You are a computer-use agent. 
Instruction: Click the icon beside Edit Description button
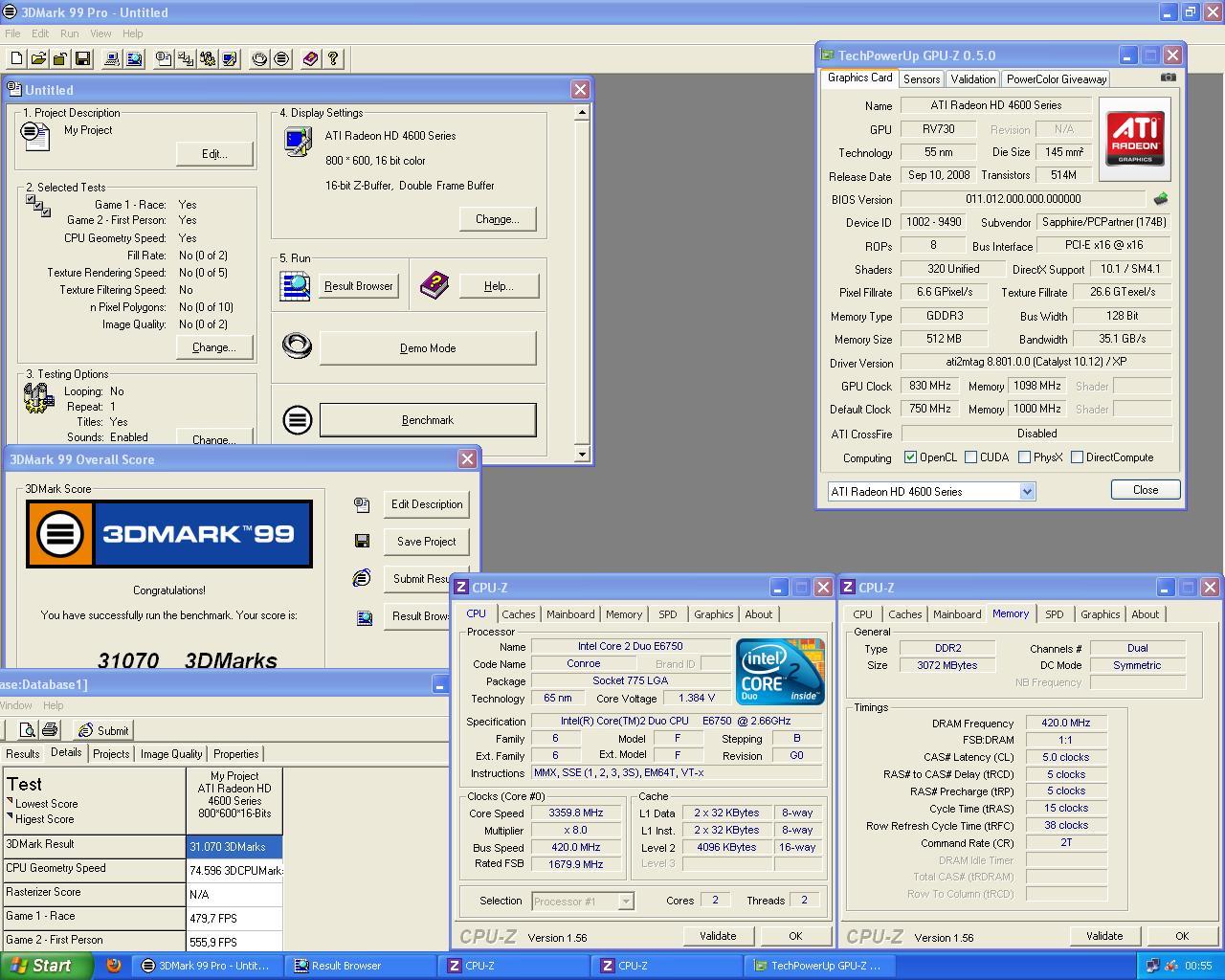pos(362,504)
